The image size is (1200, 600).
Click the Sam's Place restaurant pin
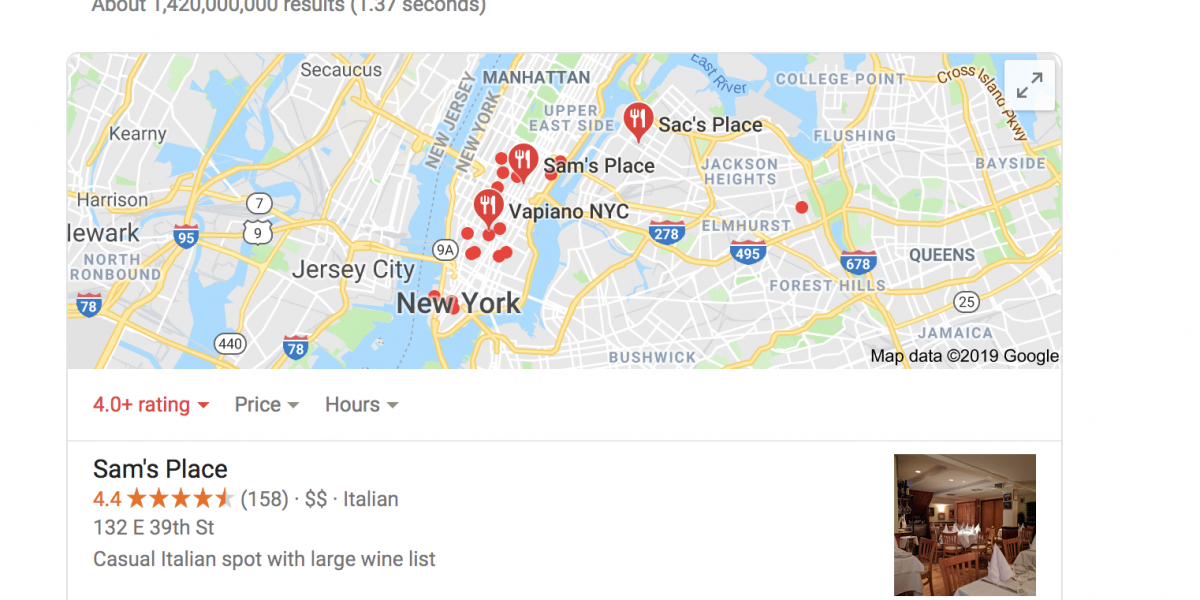tap(523, 162)
